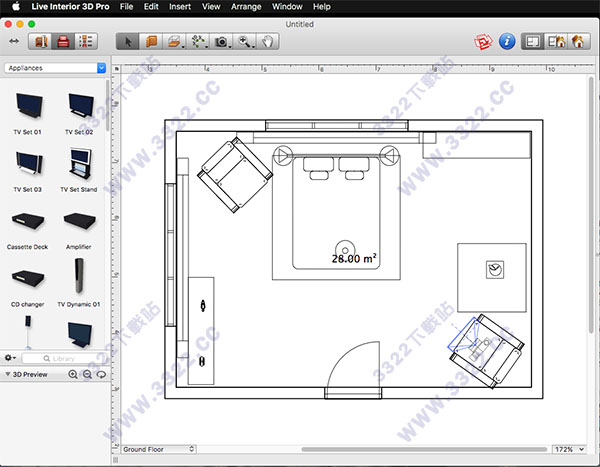Open the Insert menu
The image size is (600, 467).
click(180, 7)
